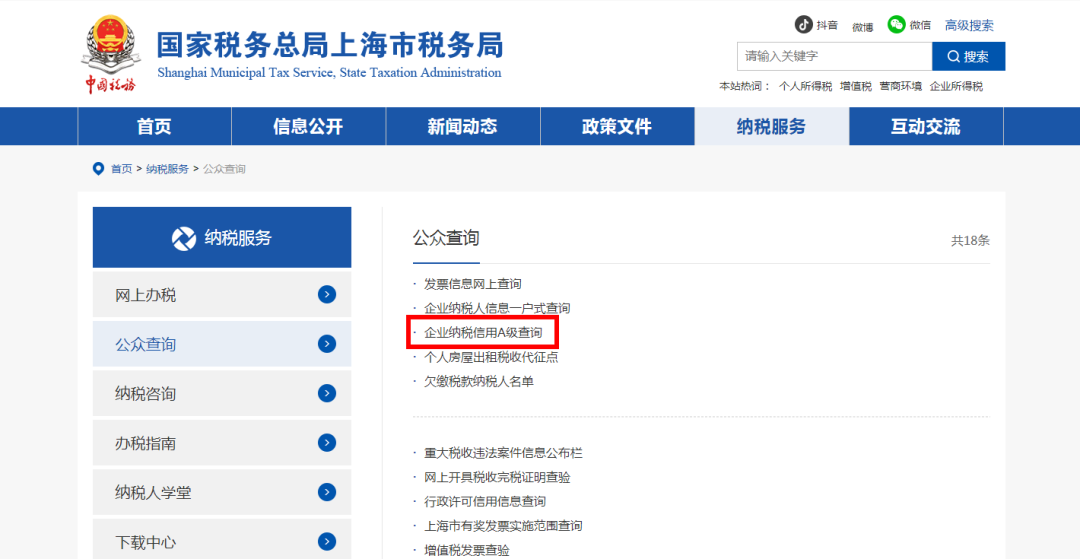Open 个人房屋出租税收代征点 link
Viewport: 1080px width, 559px height.
491,357
